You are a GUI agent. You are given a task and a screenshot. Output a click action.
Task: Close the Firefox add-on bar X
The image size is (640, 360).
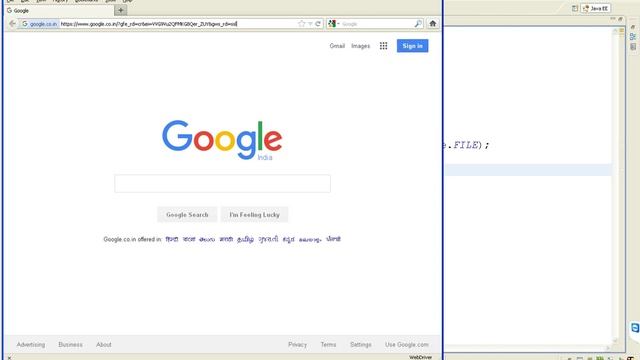tap(9, 358)
